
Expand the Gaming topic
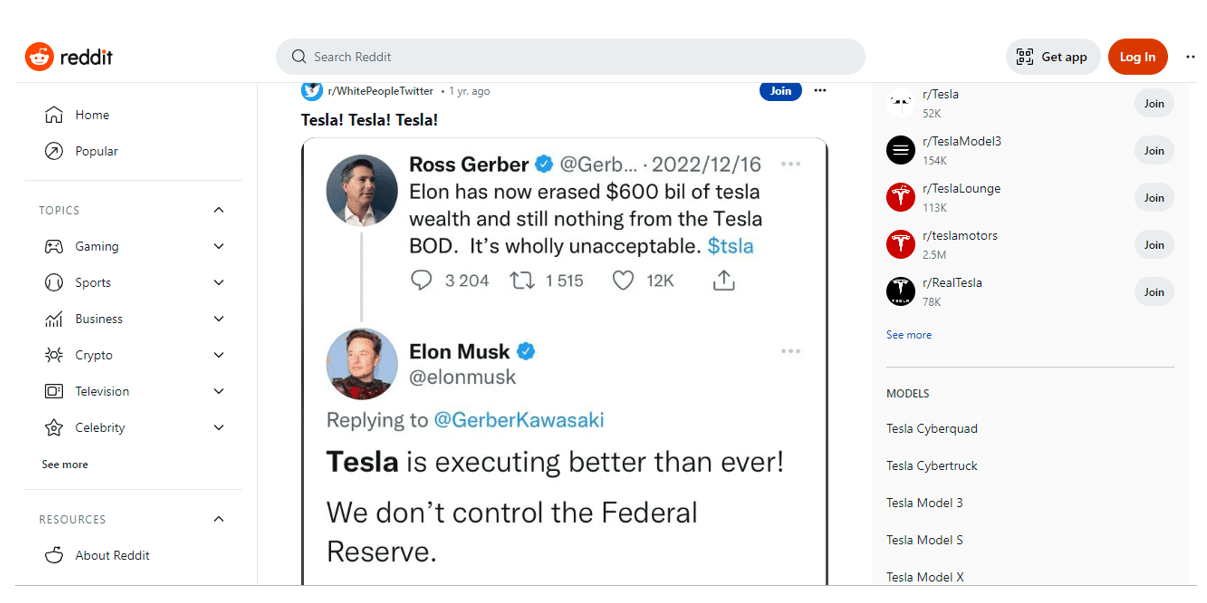click(219, 247)
